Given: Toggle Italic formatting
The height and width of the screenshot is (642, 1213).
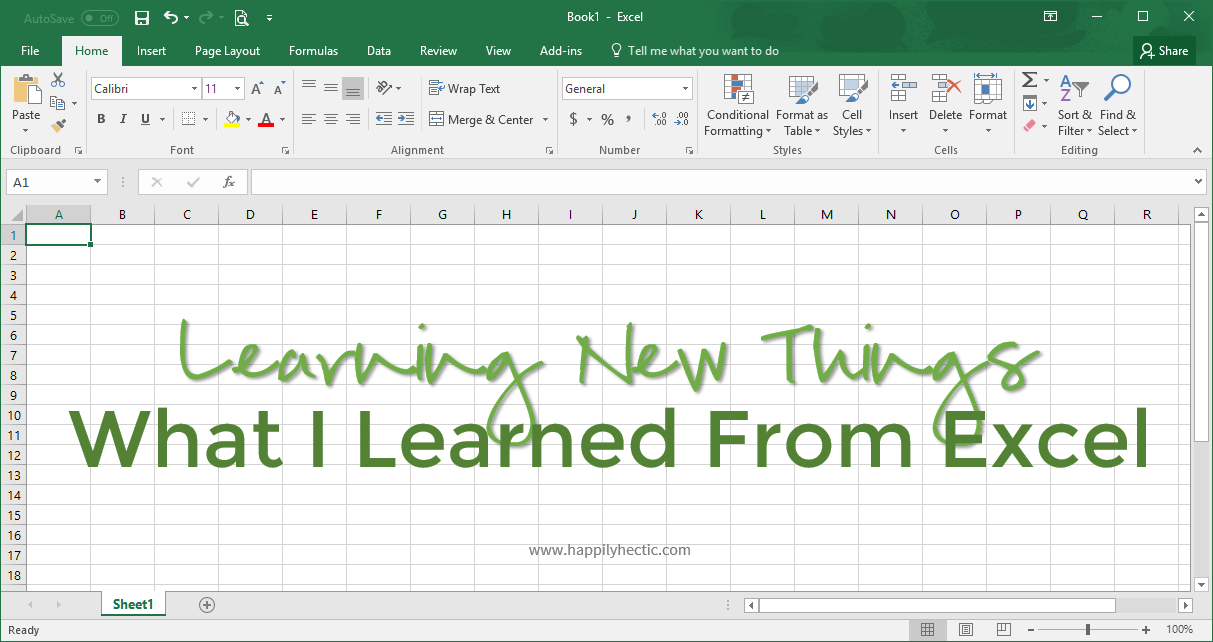Looking at the screenshot, I should (x=123, y=119).
